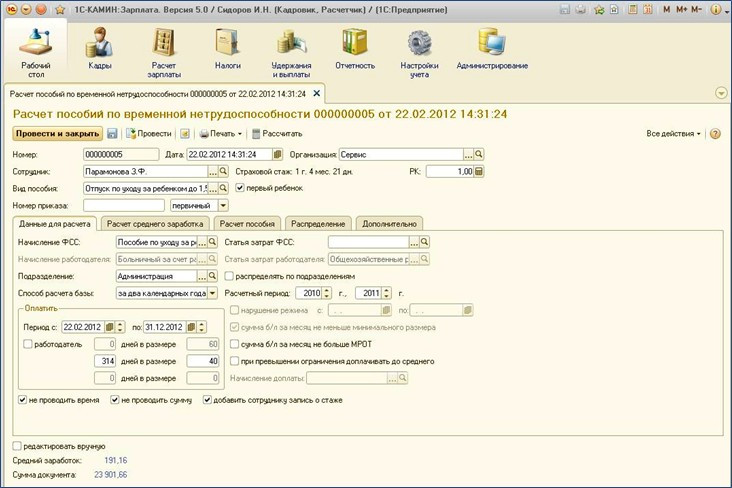Open the Настройки учета gear icon
Screen dimensions: 732x488
coord(421,43)
